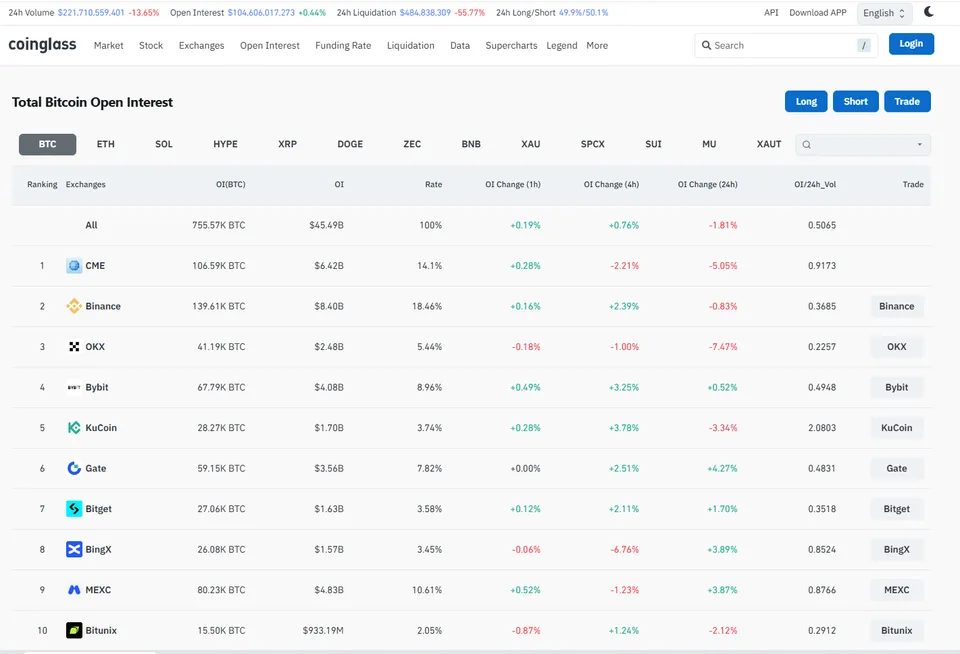Open the Download APP link
Image resolution: width=960 pixels, height=654 pixels.
[818, 12]
